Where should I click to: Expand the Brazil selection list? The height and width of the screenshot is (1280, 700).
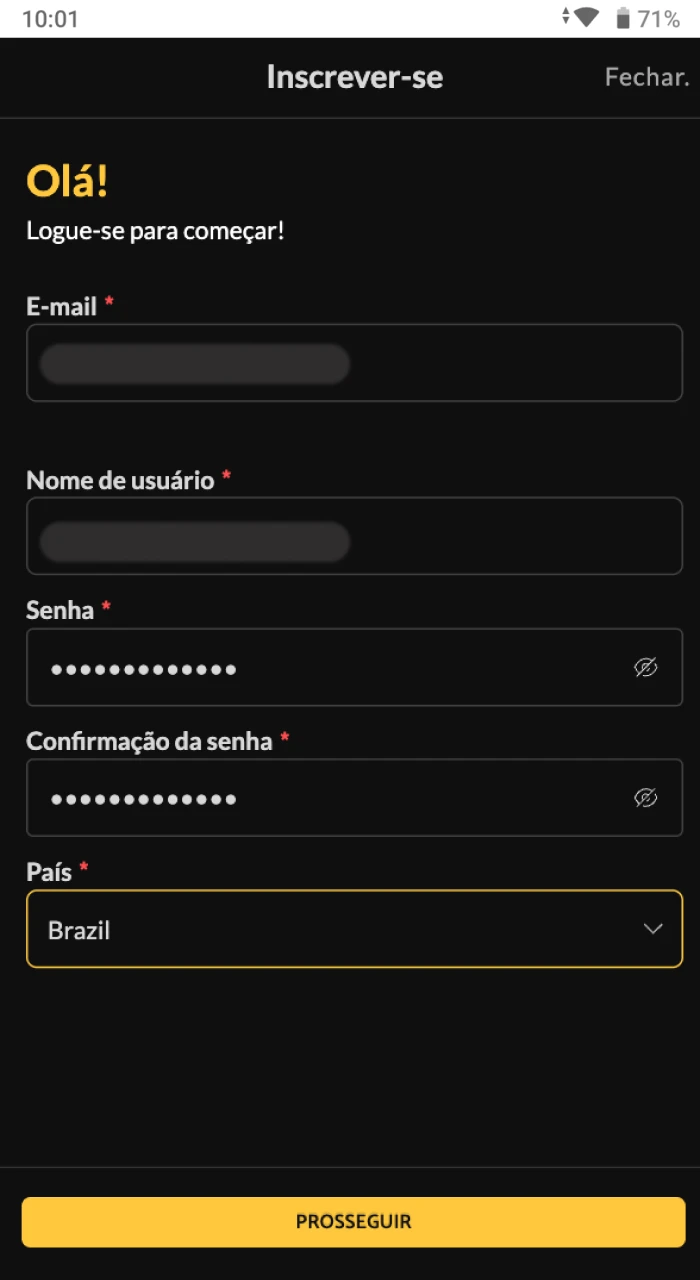pos(354,929)
